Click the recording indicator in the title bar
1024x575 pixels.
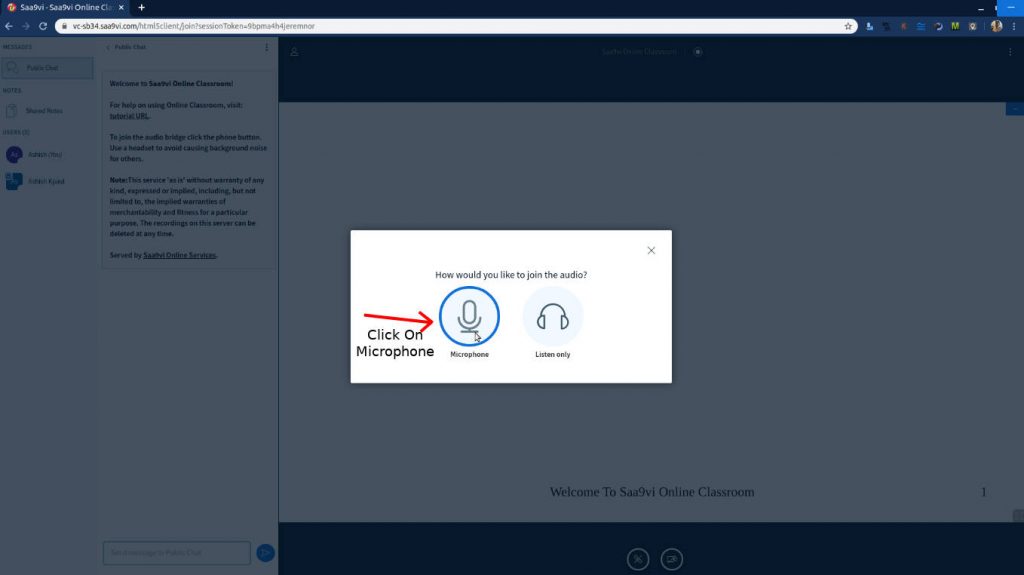pyautogui.click(x=698, y=52)
